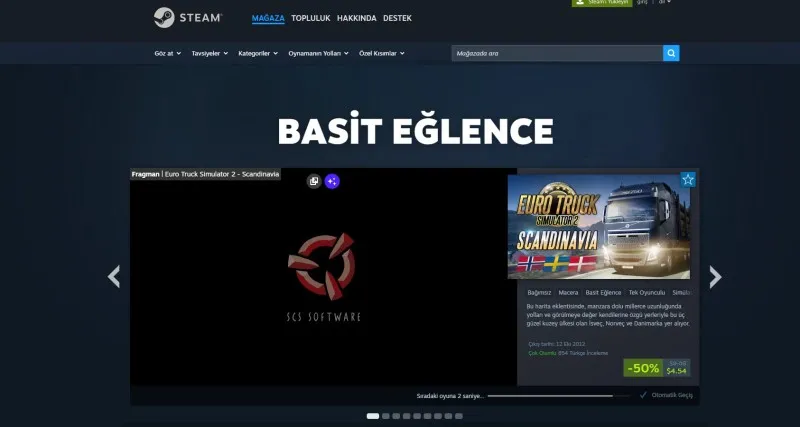
Task: Click inside the Mağazada ara search field
Action: 557,53
